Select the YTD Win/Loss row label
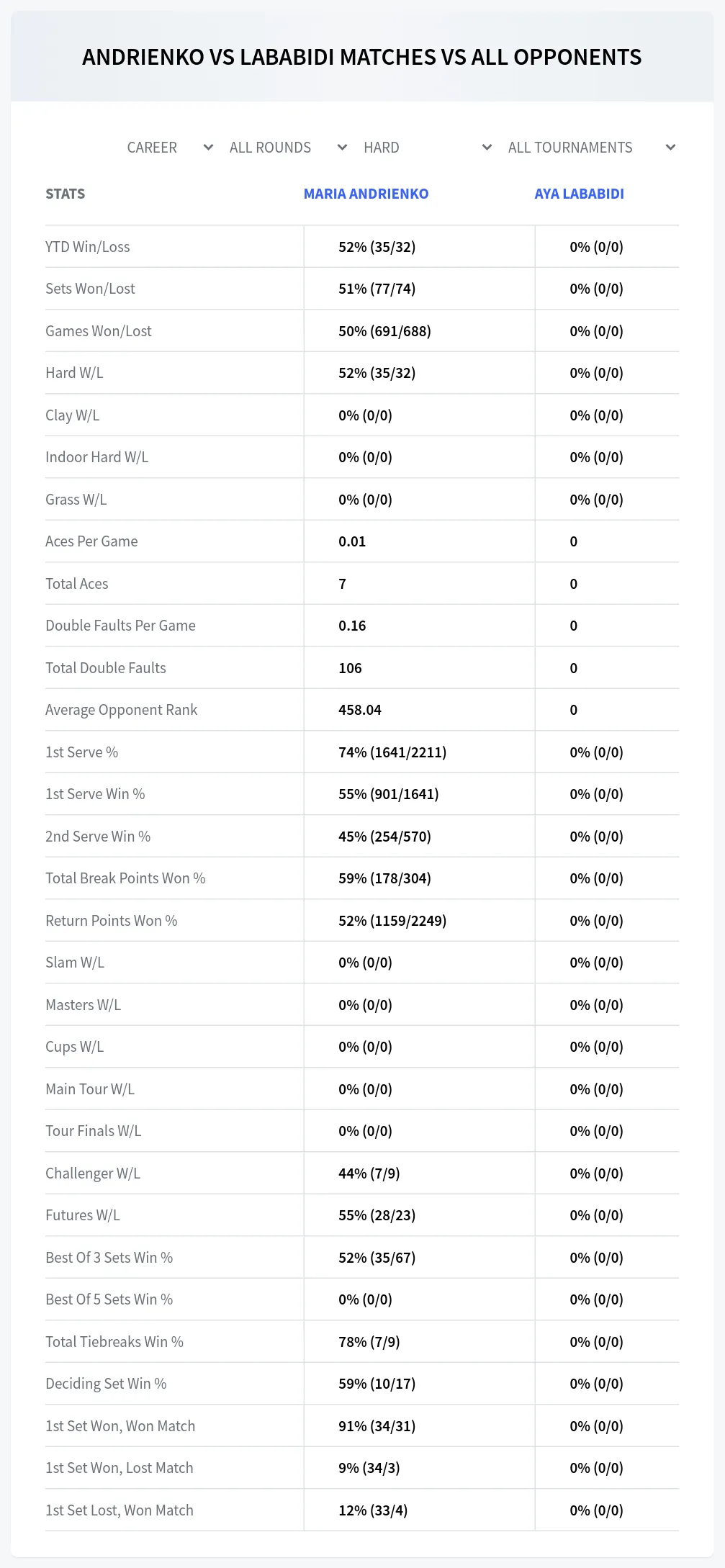 88,247
